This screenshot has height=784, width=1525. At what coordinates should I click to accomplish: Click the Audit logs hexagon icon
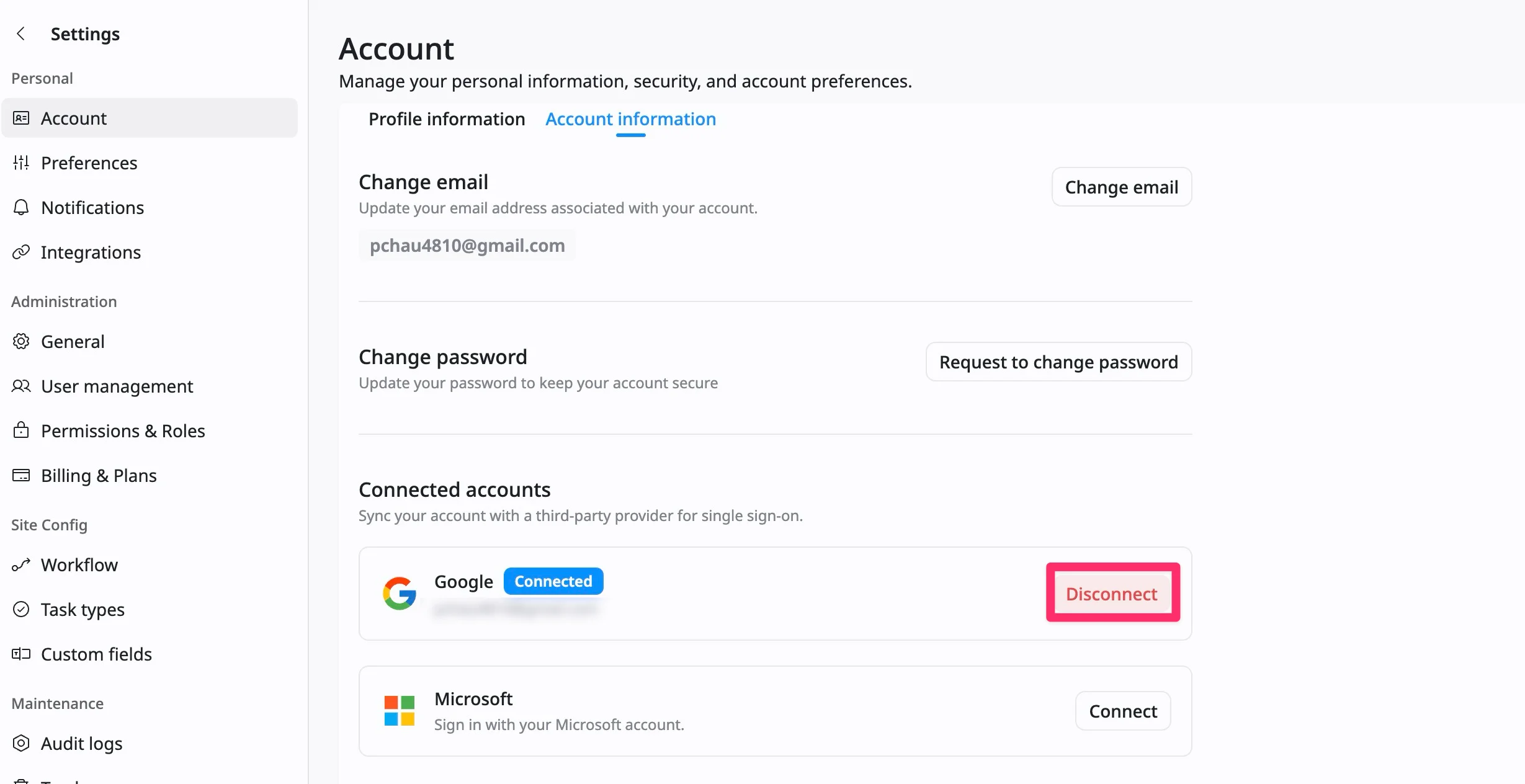coord(21,743)
